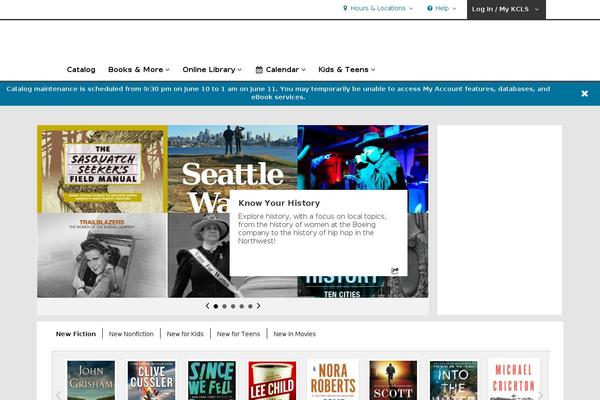Open the Seattle skyline banner image
Viewport: 600px width, 400px height.
pos(233,157)
